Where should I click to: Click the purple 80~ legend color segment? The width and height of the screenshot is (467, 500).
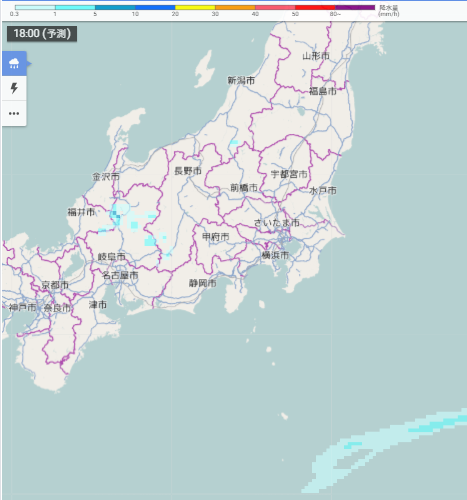click(x=355, y=7)
